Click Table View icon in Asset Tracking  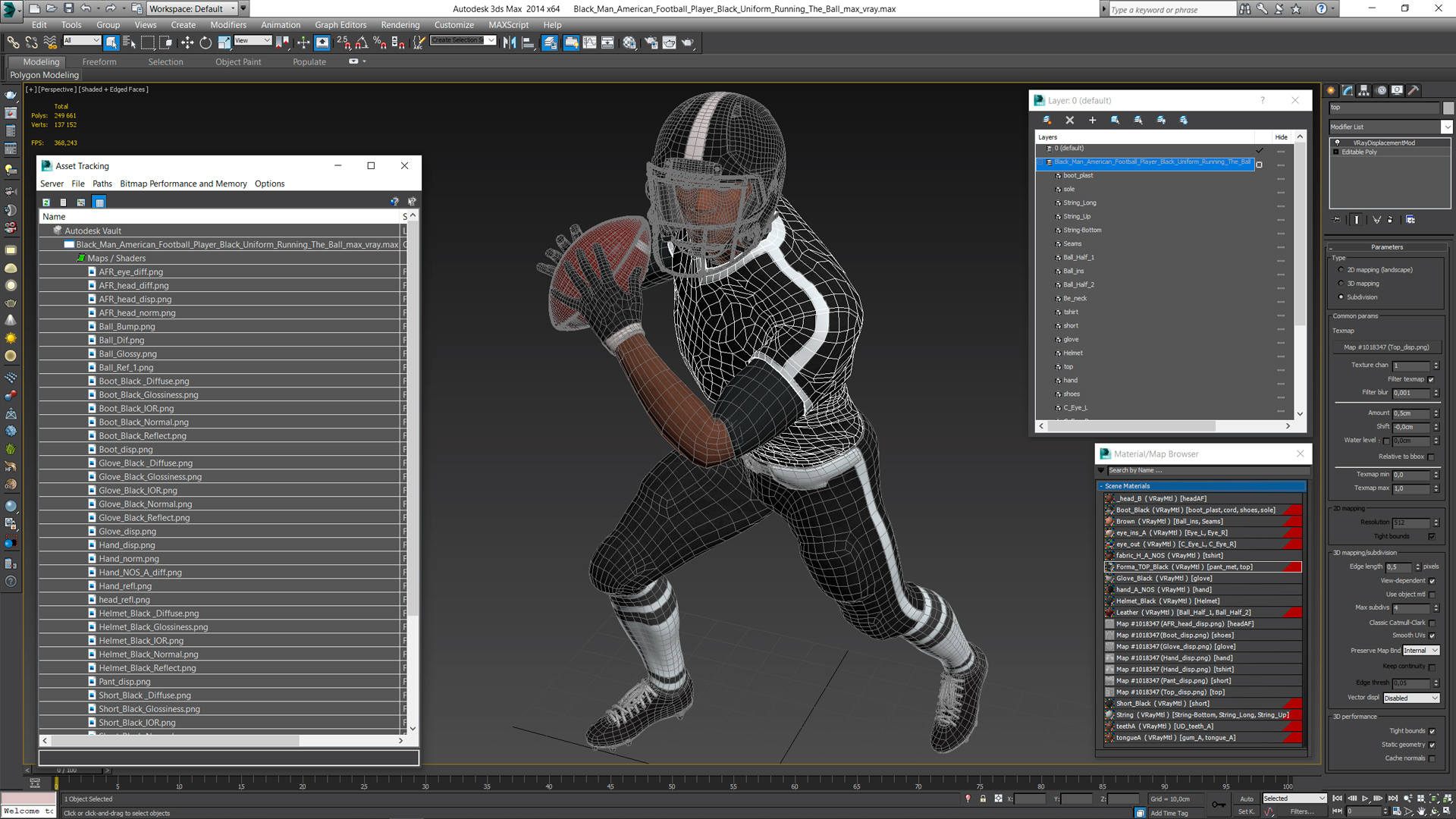[99, 202]
